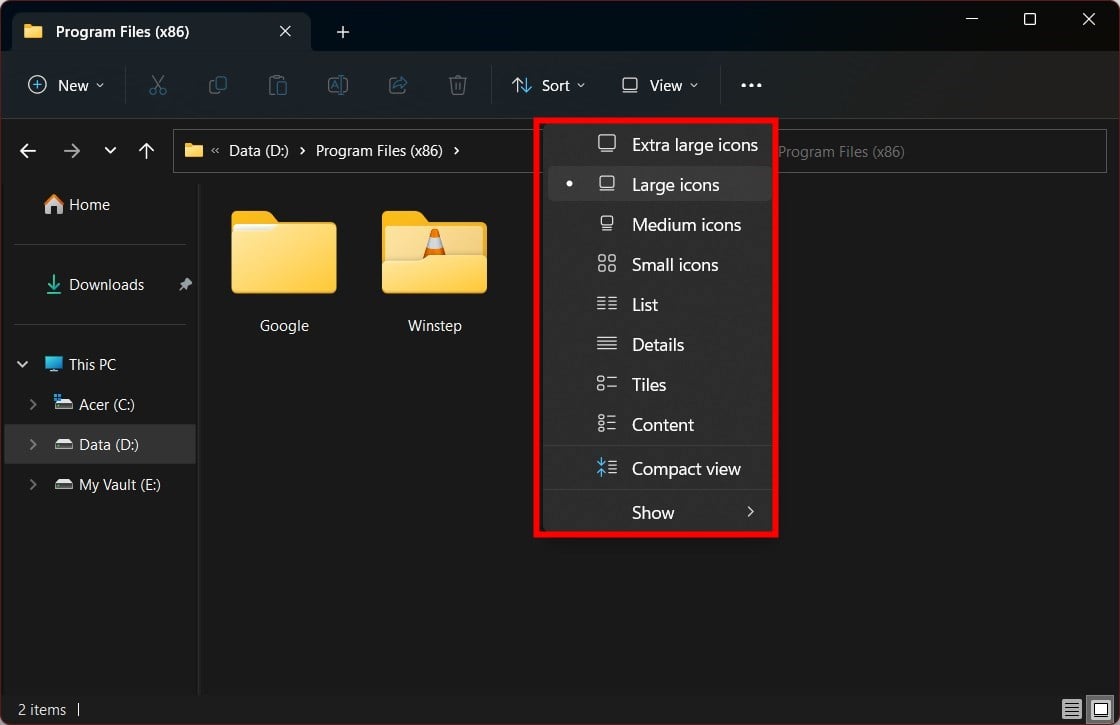Choose Tiles view option
The image size is (1120, 725).
[659, 384]
